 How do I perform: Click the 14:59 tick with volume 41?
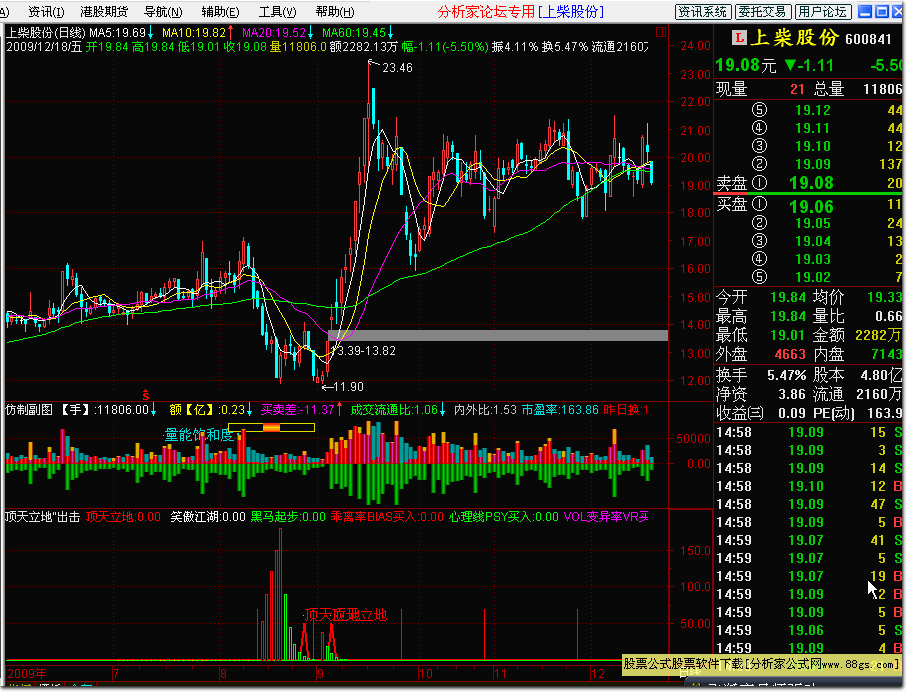click(809, 540)
